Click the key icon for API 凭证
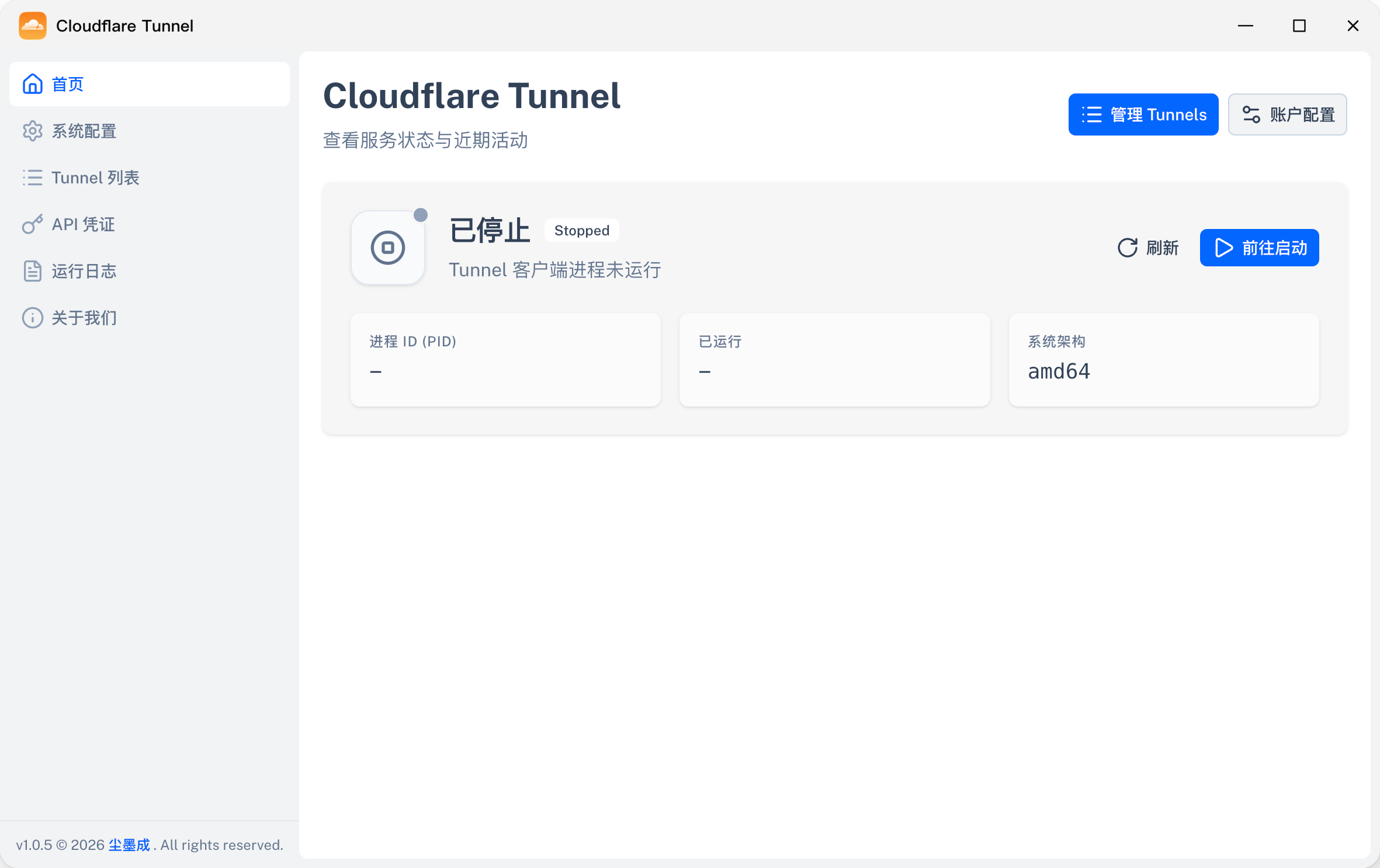 pos(32,224)
